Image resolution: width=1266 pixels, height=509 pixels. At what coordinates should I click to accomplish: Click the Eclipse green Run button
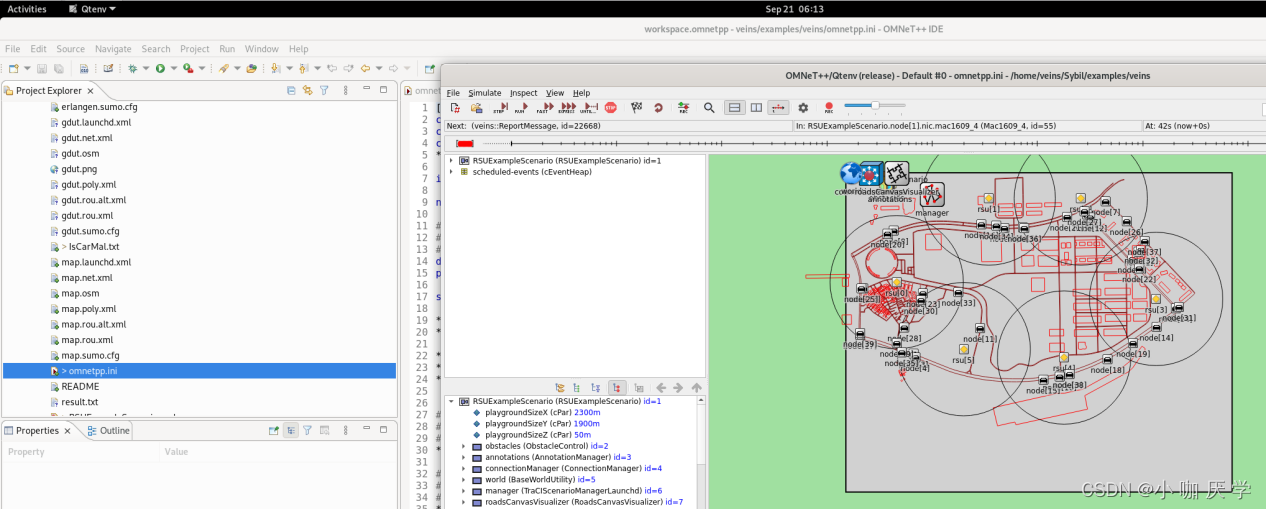(x=160, y=68)
